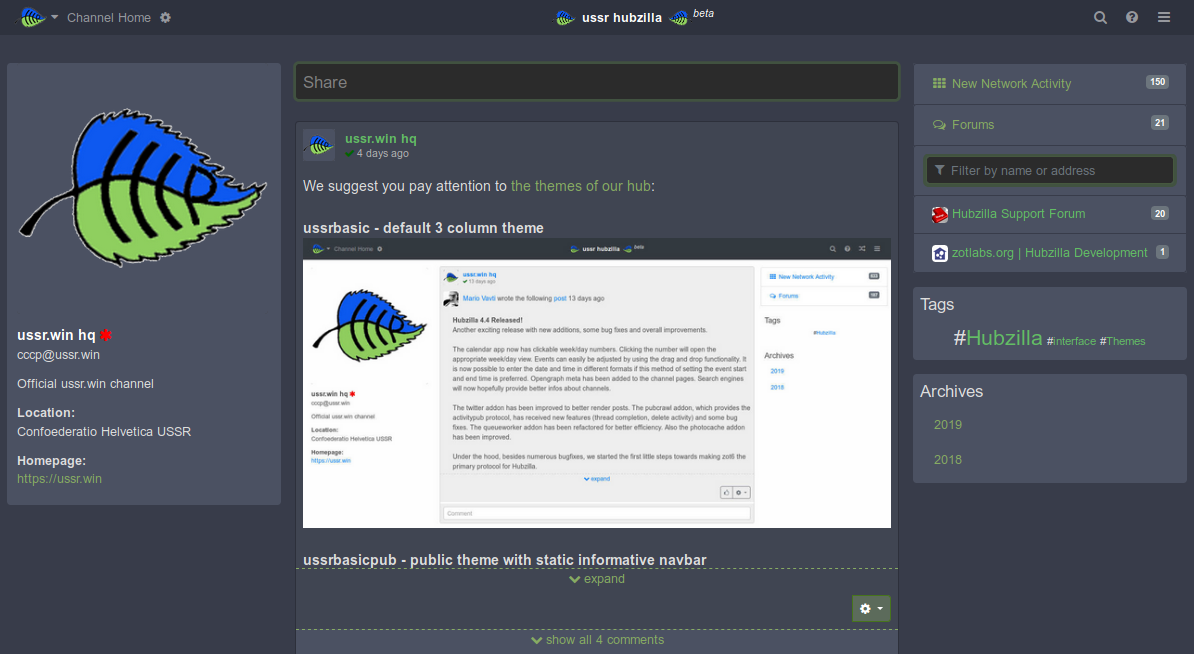Open the leaf logo dropdown in navbar
This screenshot has width=1194, height=654.
(38, 18)
